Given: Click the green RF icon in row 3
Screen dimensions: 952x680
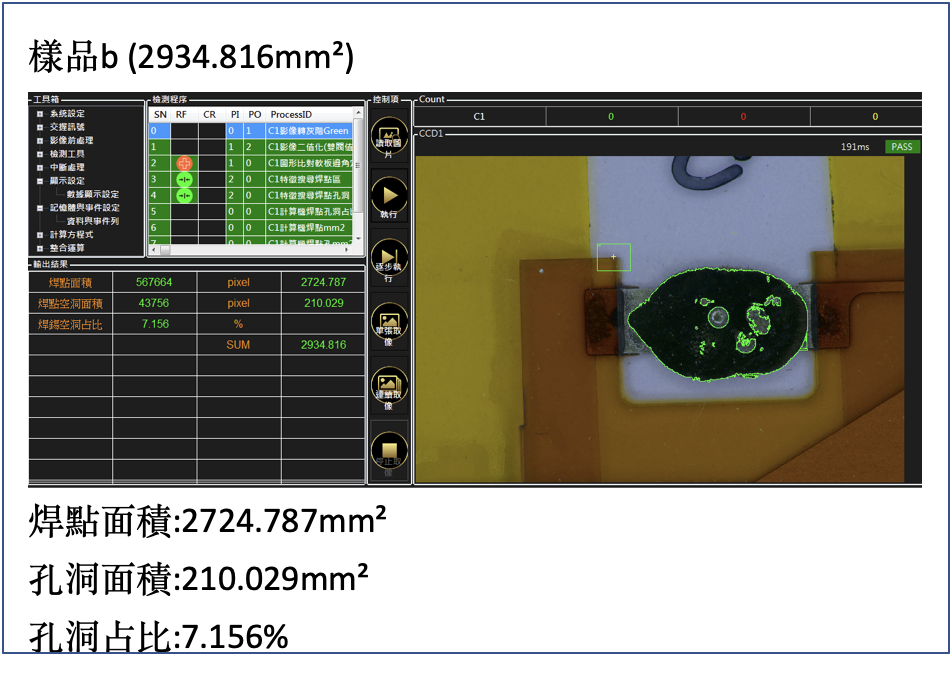Looking at the screenshot, I should (183, 179).
